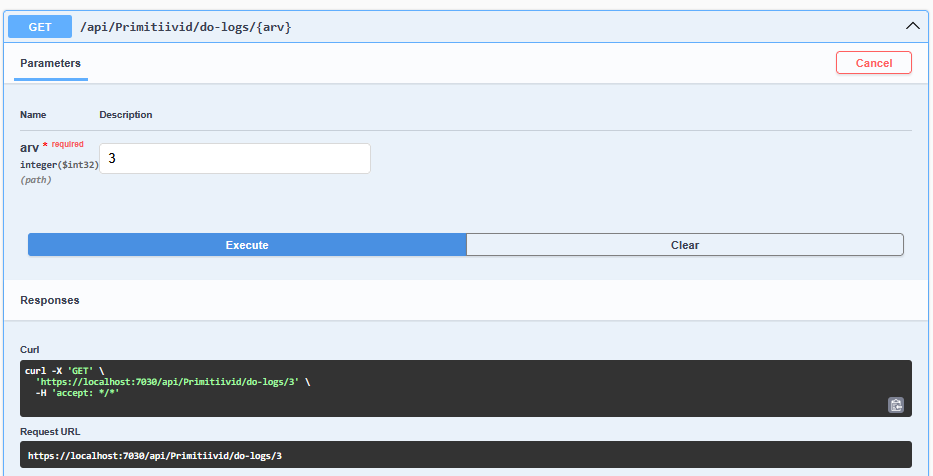Focus the arv value input field
The height and width of the screenshot is (476, 933).
[x=235, y=158]
